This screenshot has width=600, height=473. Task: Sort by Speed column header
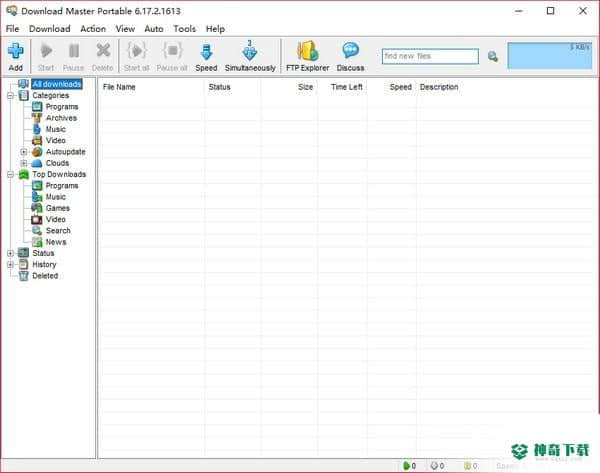coord(401,87)
